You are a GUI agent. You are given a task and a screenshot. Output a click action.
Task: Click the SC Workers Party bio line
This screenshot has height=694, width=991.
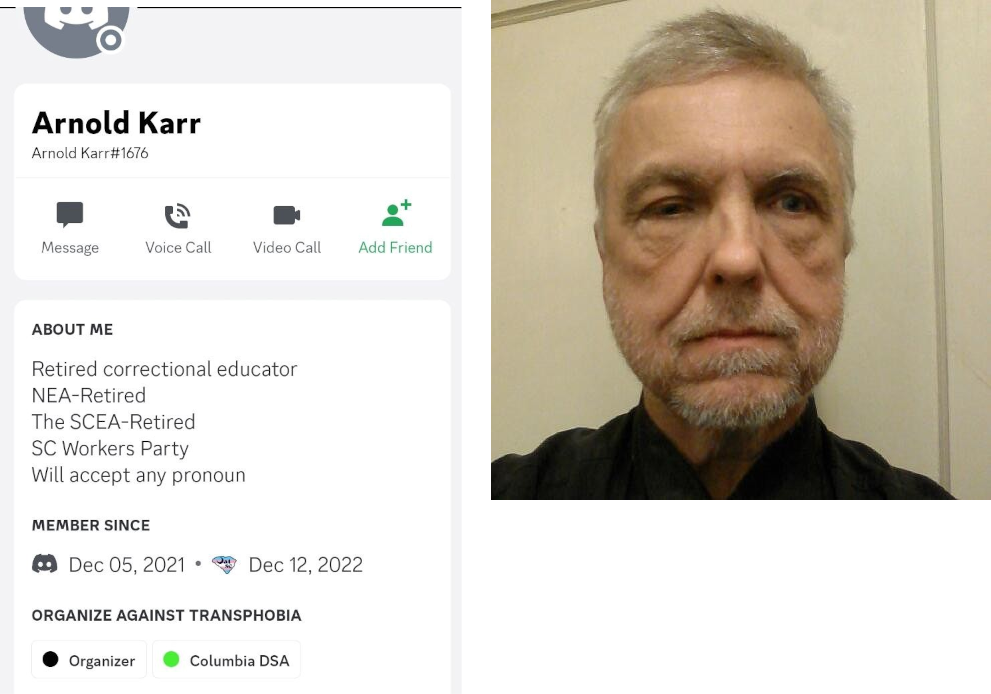110,448
